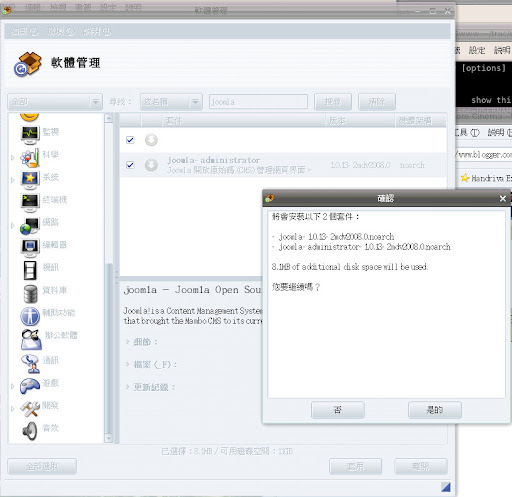Click install-arrow icon in first package row
The height and width of the screenshot is (497, 512).
click(151, 140)
